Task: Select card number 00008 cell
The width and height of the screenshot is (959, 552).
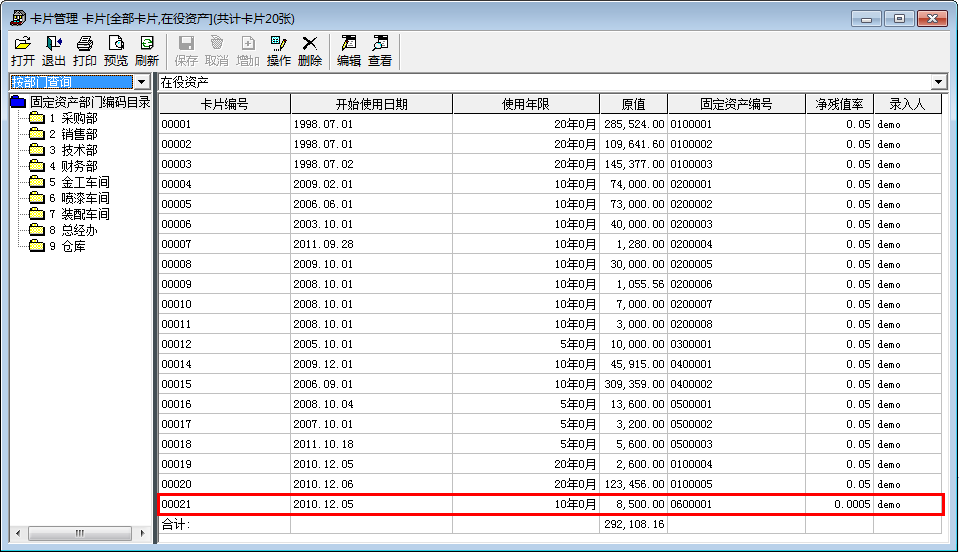Action: pos(224,264)
